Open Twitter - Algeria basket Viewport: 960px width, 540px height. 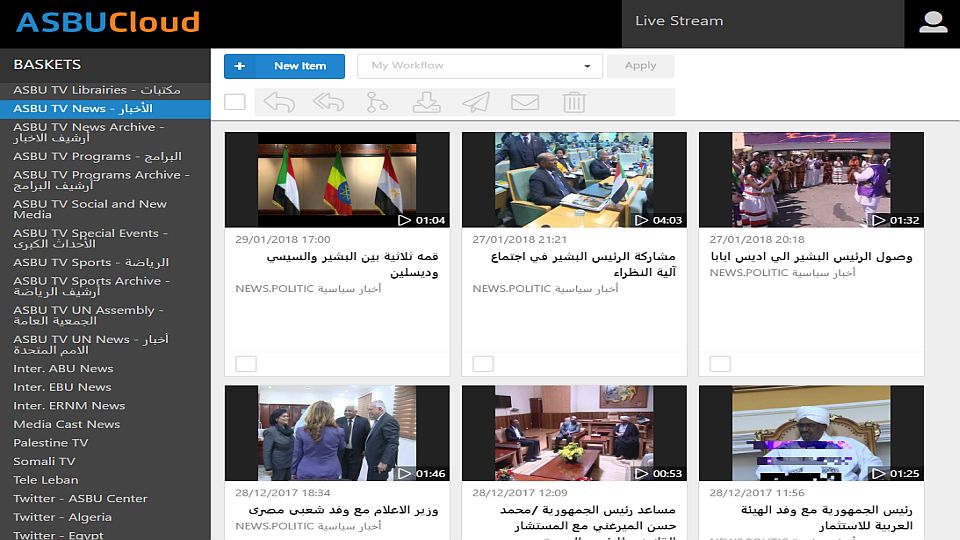pos(105,517)
